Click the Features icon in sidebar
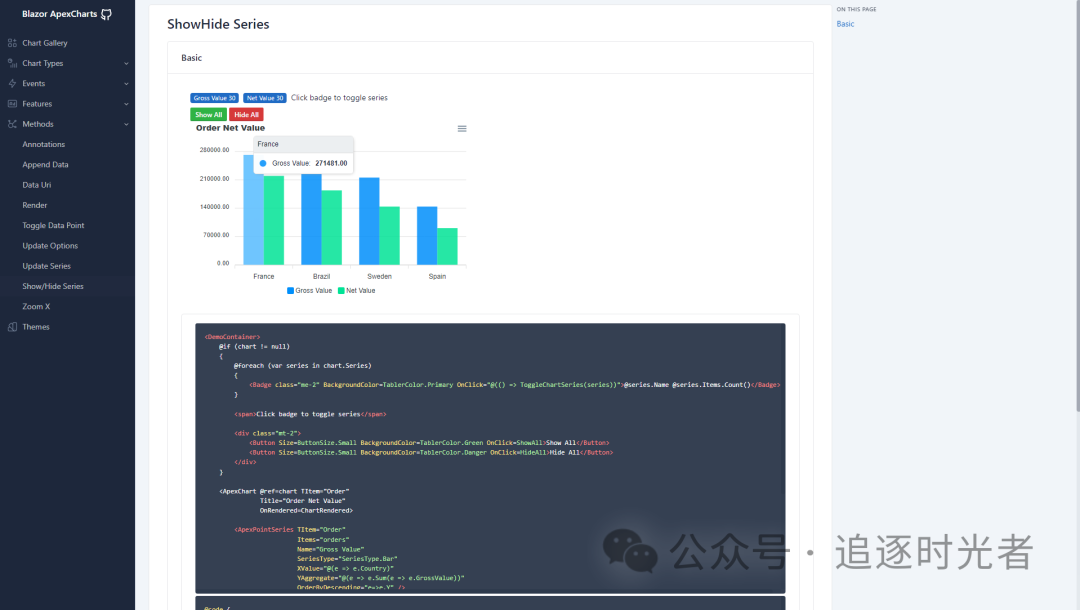This screenshot has height=610, width=1080. 12,104
